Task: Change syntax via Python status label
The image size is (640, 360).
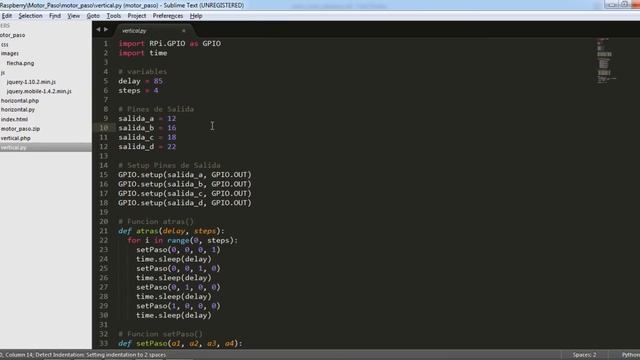Action: [631, 355]
